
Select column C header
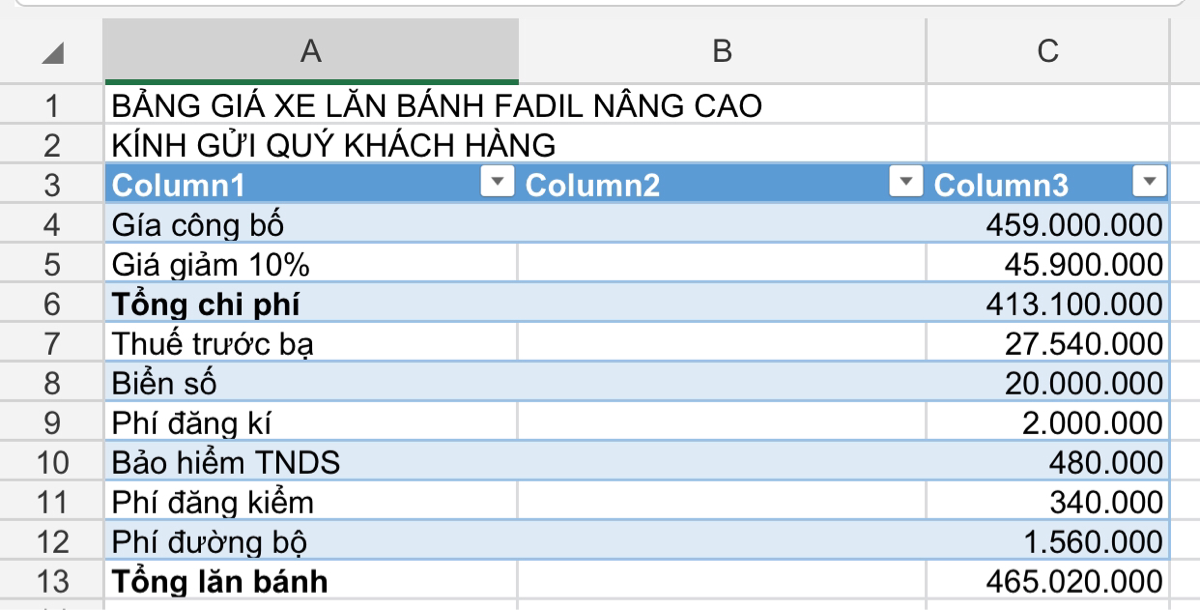[x=1047, y=51]
